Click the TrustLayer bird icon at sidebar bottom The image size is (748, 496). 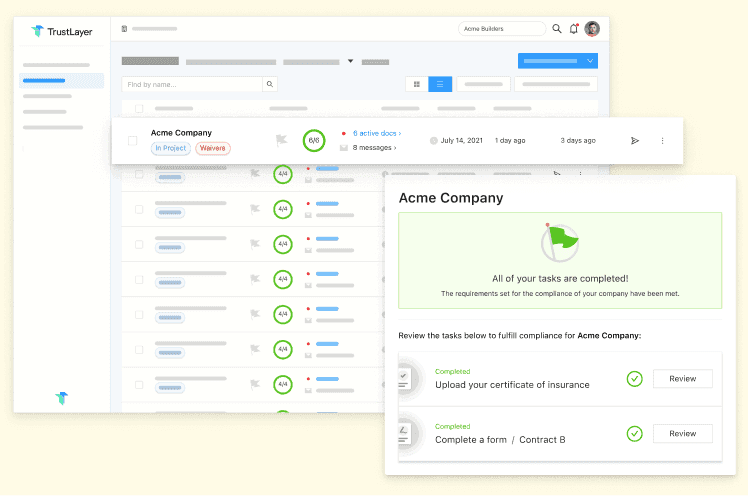[x=62, y=397]
